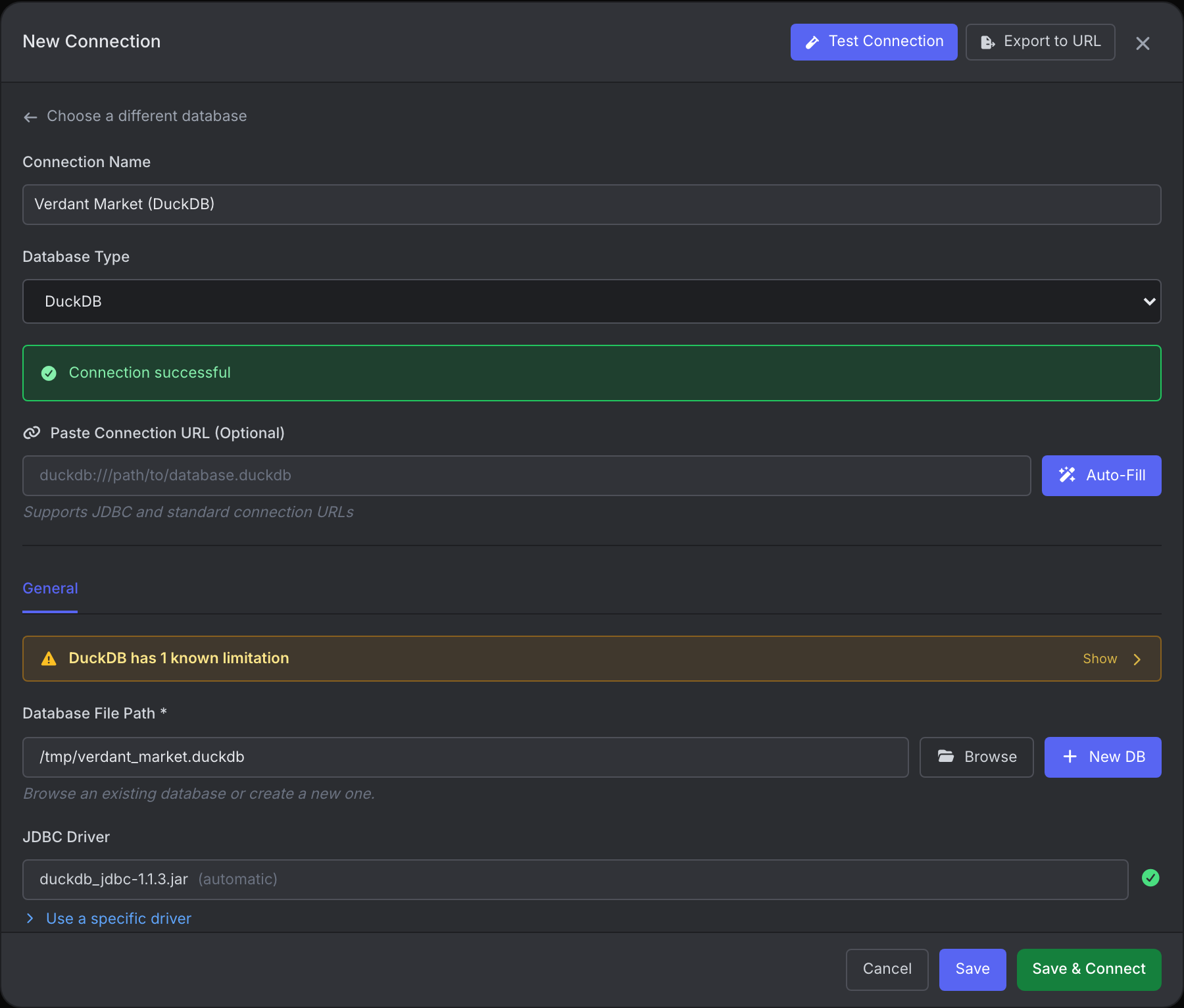Screen dimensions: 1184x1008
Task: Click the warning triangle icon in DuckDB limitation banner
Action: (x=49, y=659)
